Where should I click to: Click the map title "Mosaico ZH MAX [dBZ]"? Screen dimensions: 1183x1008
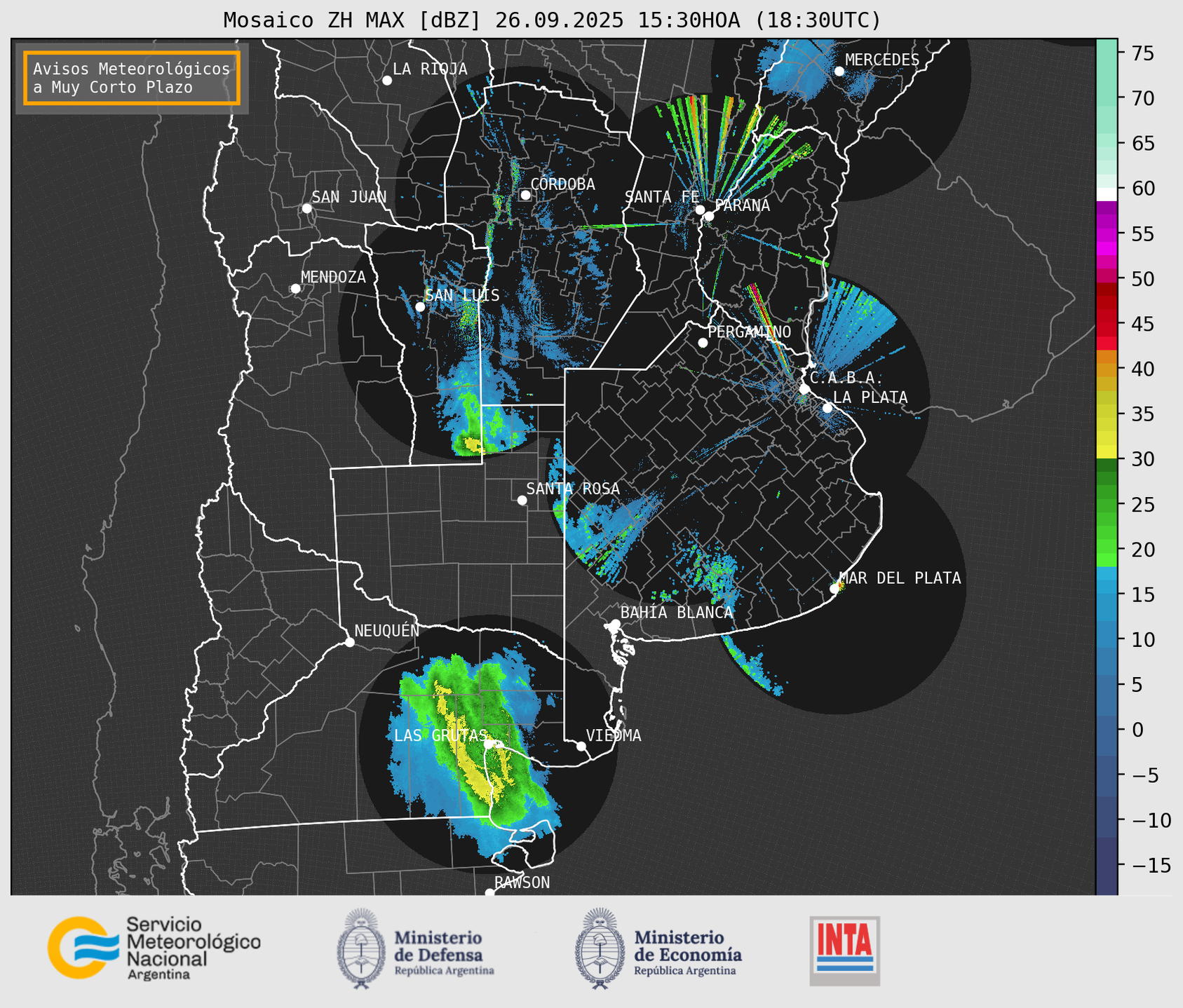point(353,20)
